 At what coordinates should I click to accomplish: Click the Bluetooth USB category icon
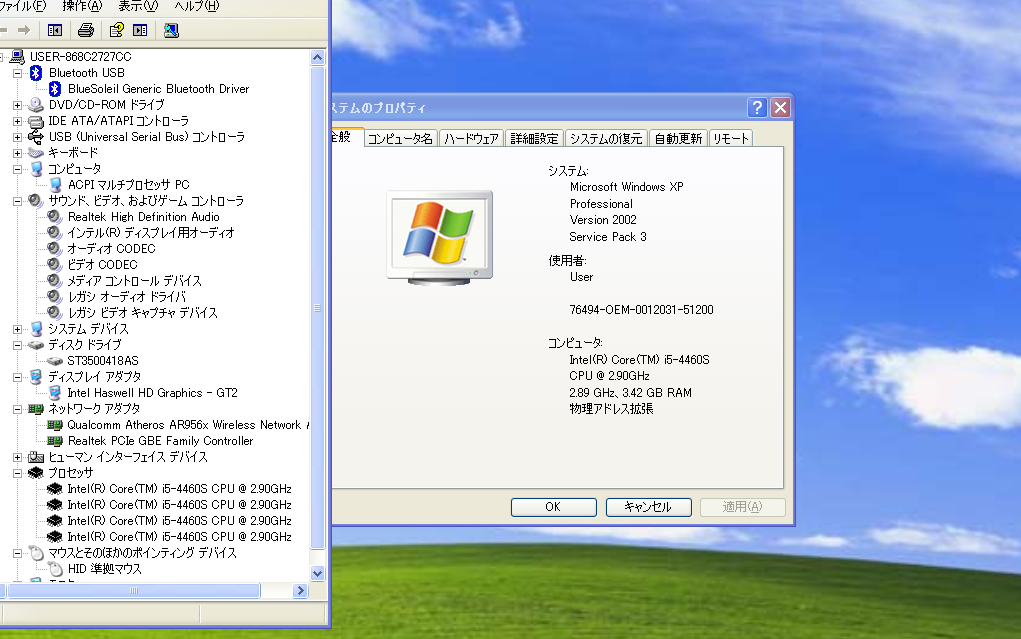[x=36, y=73]
